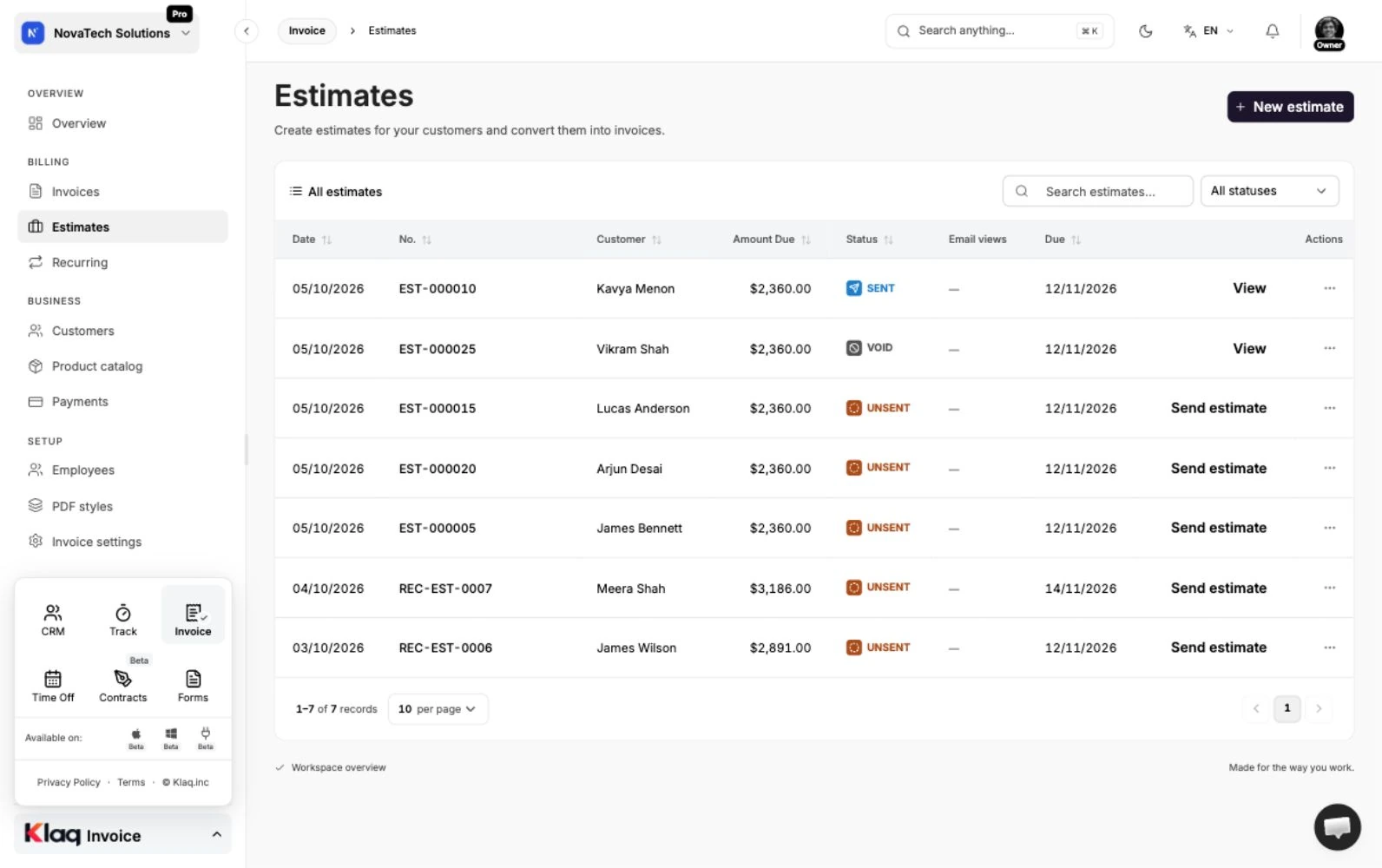The image size is (1382, 868).
Task: Click the New estimate button
Action: click(x=1290, y=107)
